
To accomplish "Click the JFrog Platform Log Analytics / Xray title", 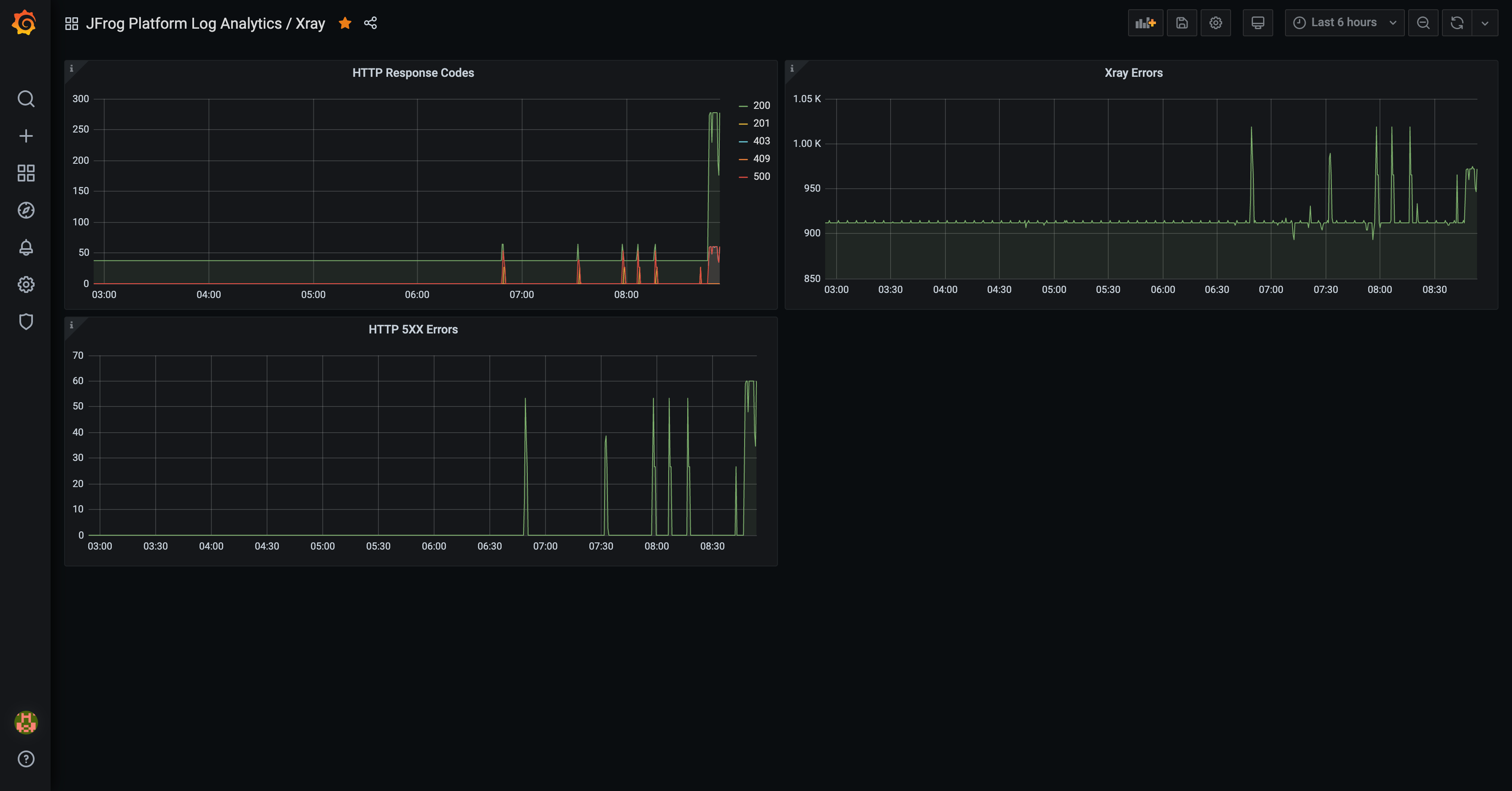I will pyautogui.click(x=205, y=24).
